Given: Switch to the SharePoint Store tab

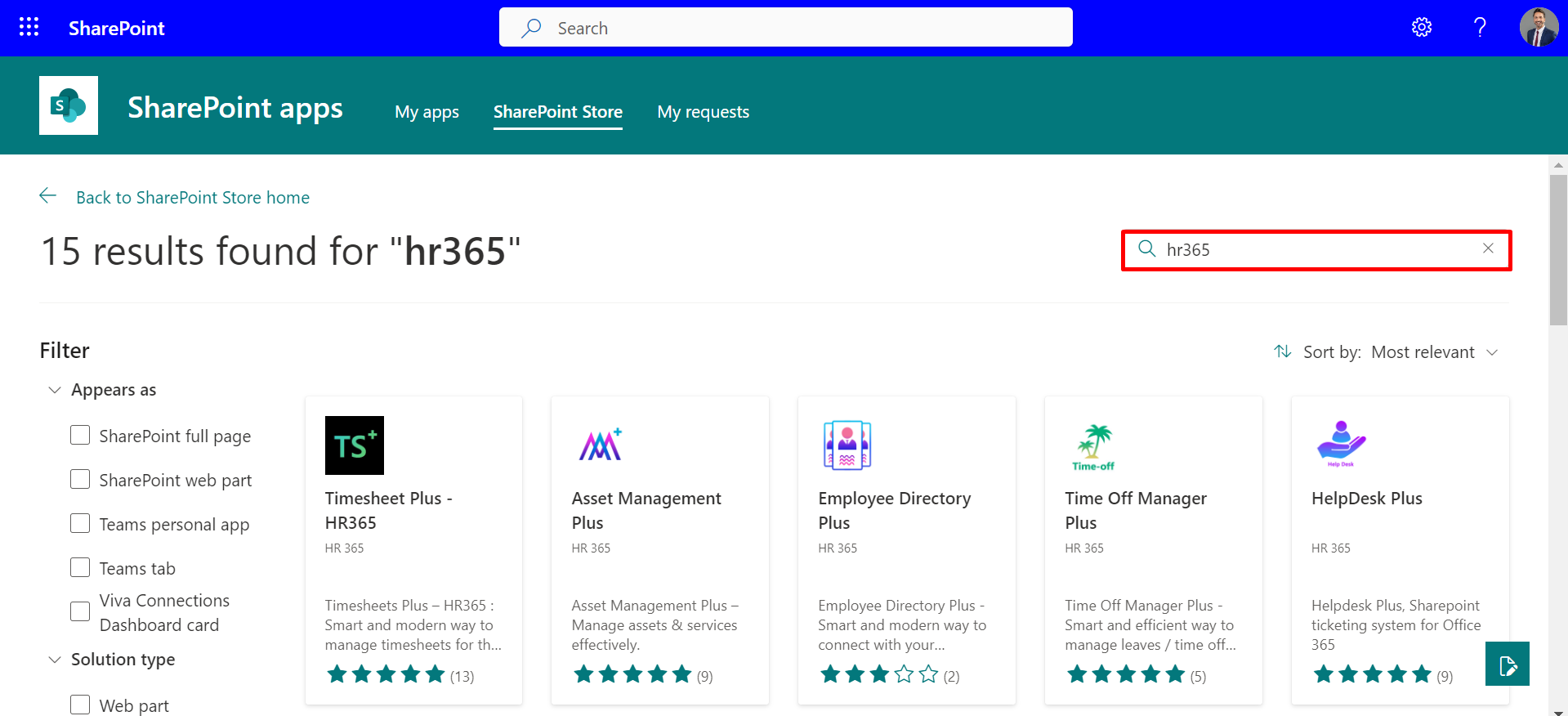Looking at the screenshot, I should (x=558, y=112).
